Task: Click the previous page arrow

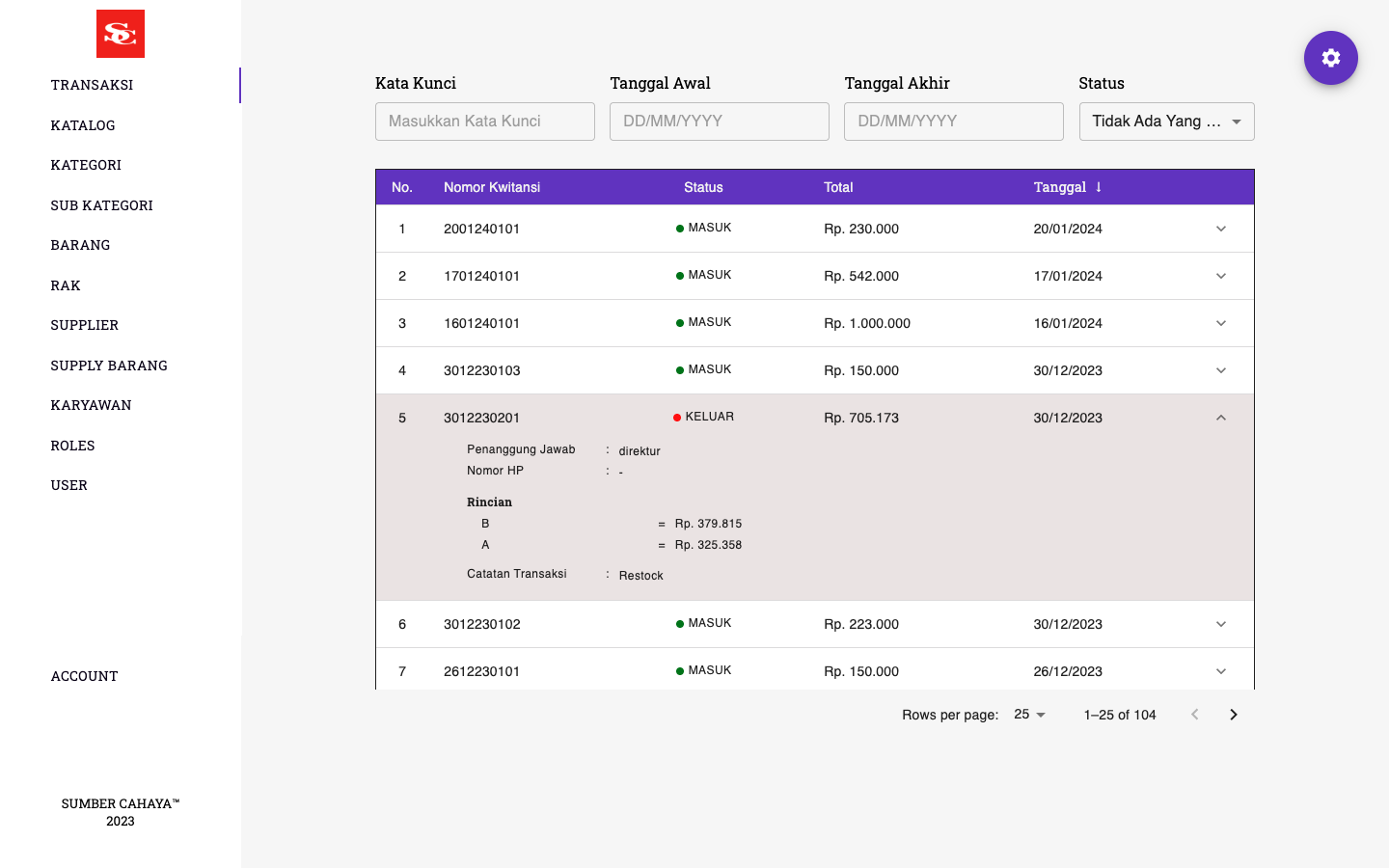Action: 1194,715
